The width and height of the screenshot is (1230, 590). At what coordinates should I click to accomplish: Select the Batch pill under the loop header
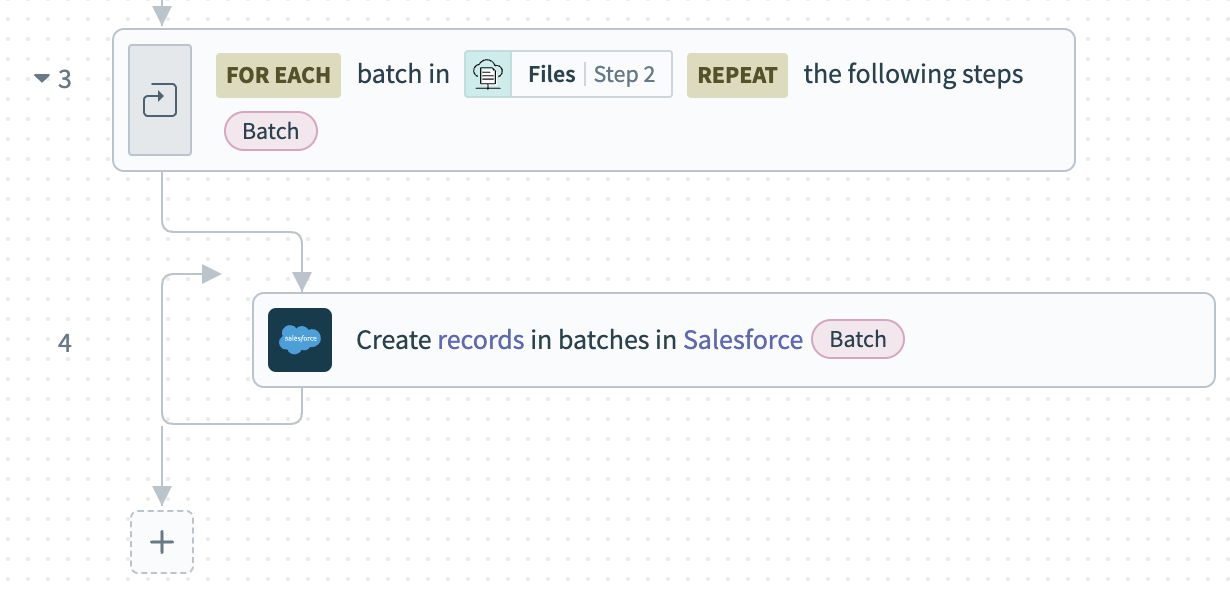pos(270,131)
